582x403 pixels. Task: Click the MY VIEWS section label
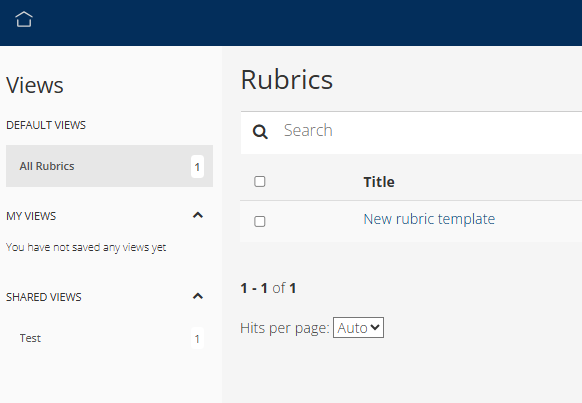(x=31, y=216)
